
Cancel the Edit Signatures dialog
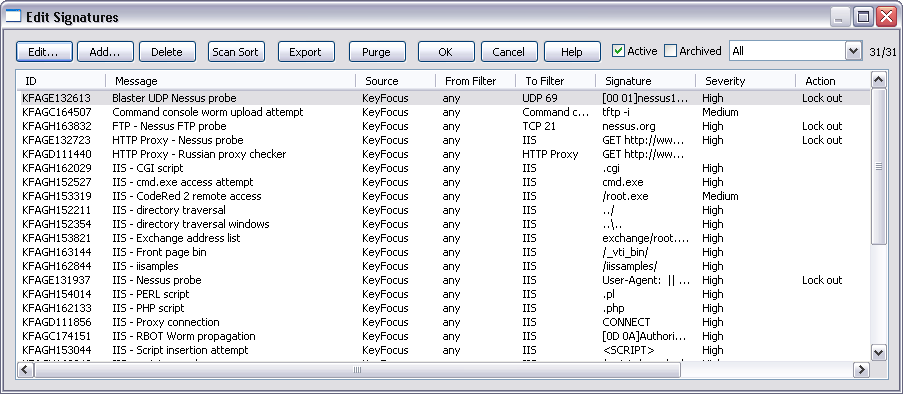(509, 52)
